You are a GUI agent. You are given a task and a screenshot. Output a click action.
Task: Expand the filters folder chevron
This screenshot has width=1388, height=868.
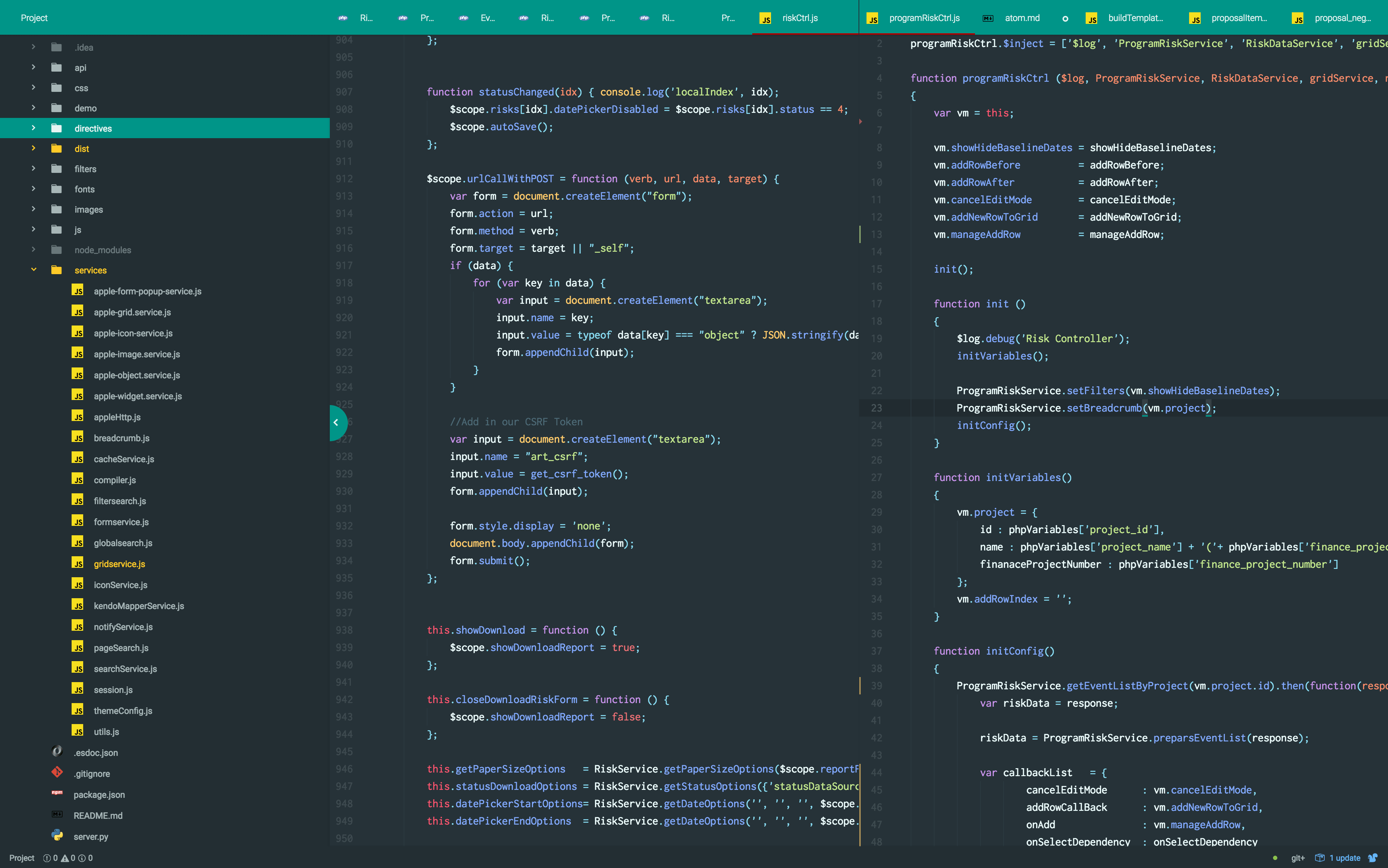(33, 169)
